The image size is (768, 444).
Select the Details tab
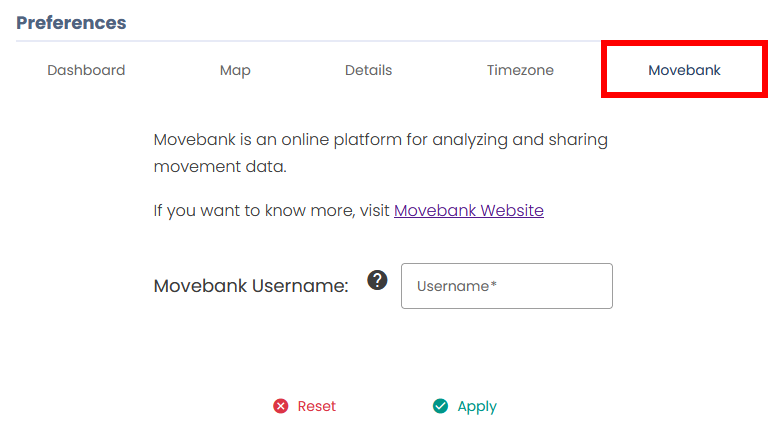(368, 70)
